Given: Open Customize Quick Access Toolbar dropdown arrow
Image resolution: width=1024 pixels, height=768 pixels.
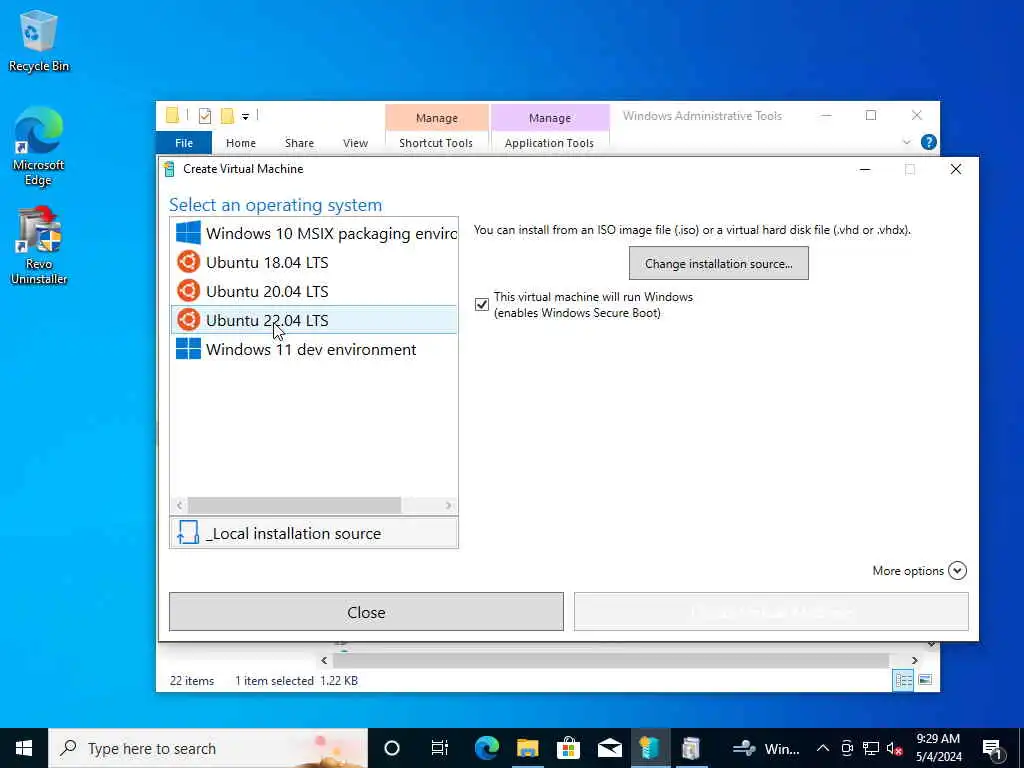Looking at the screenshot, I should [x=246, y=117].
